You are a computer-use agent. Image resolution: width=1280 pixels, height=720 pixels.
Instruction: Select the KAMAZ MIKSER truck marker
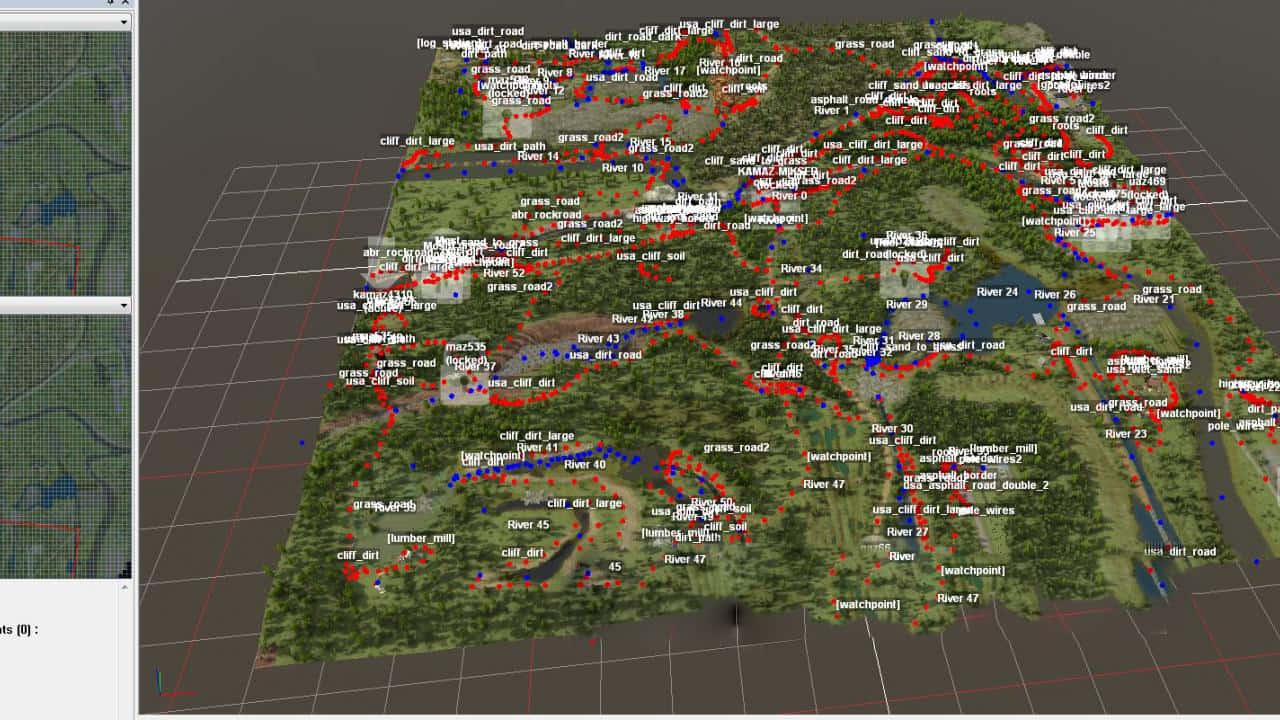point(777,171)
